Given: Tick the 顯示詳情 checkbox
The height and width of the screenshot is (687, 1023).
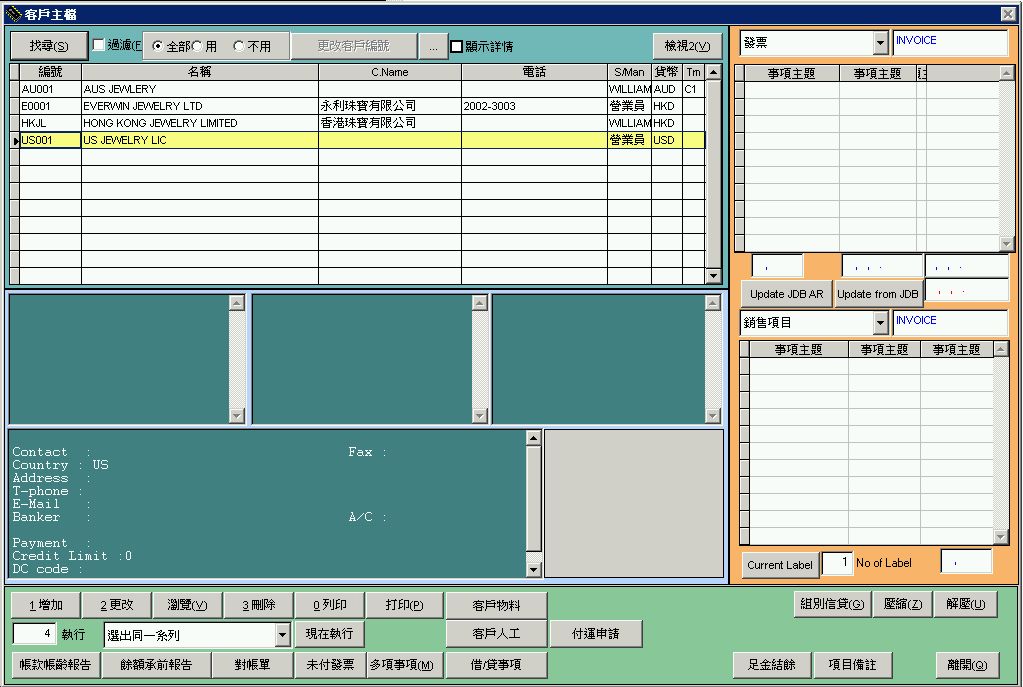Looking at the screenshot, I should click(457, 46).
